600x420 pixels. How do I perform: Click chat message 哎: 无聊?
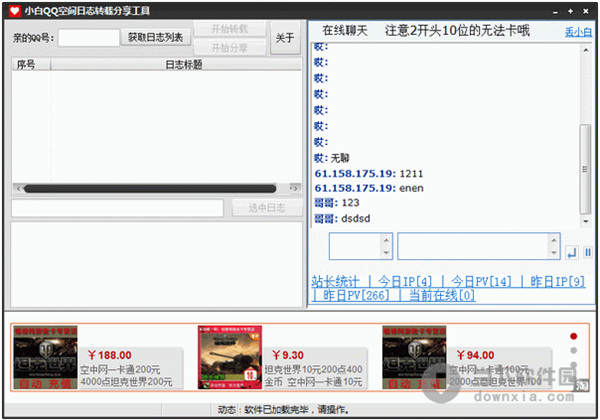click(x=332, y=158)
